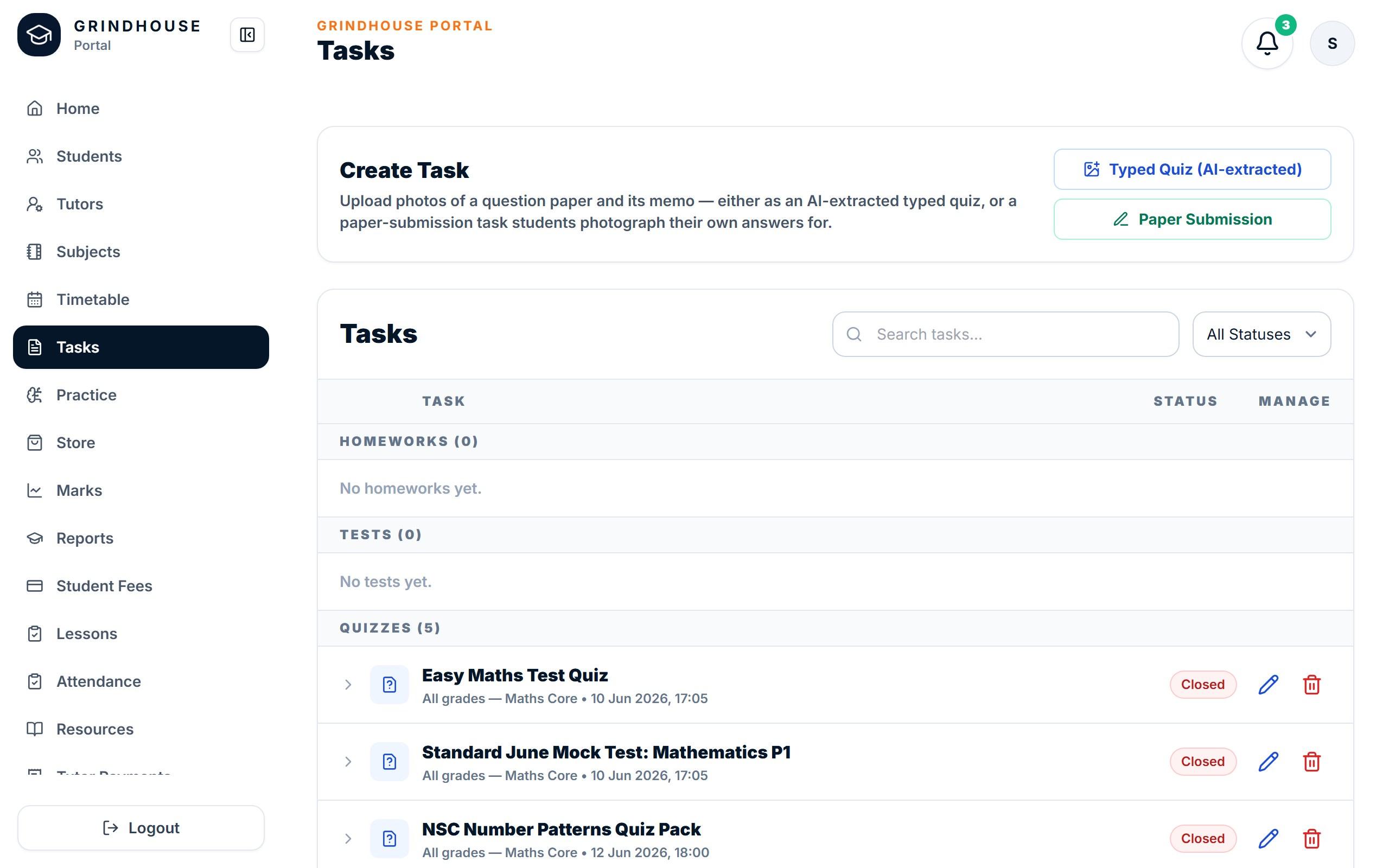The image size is (1389, 868).
Task: Click the quiz icon for Easy Maths Test Quiz
Action: (x=389, y=684)
